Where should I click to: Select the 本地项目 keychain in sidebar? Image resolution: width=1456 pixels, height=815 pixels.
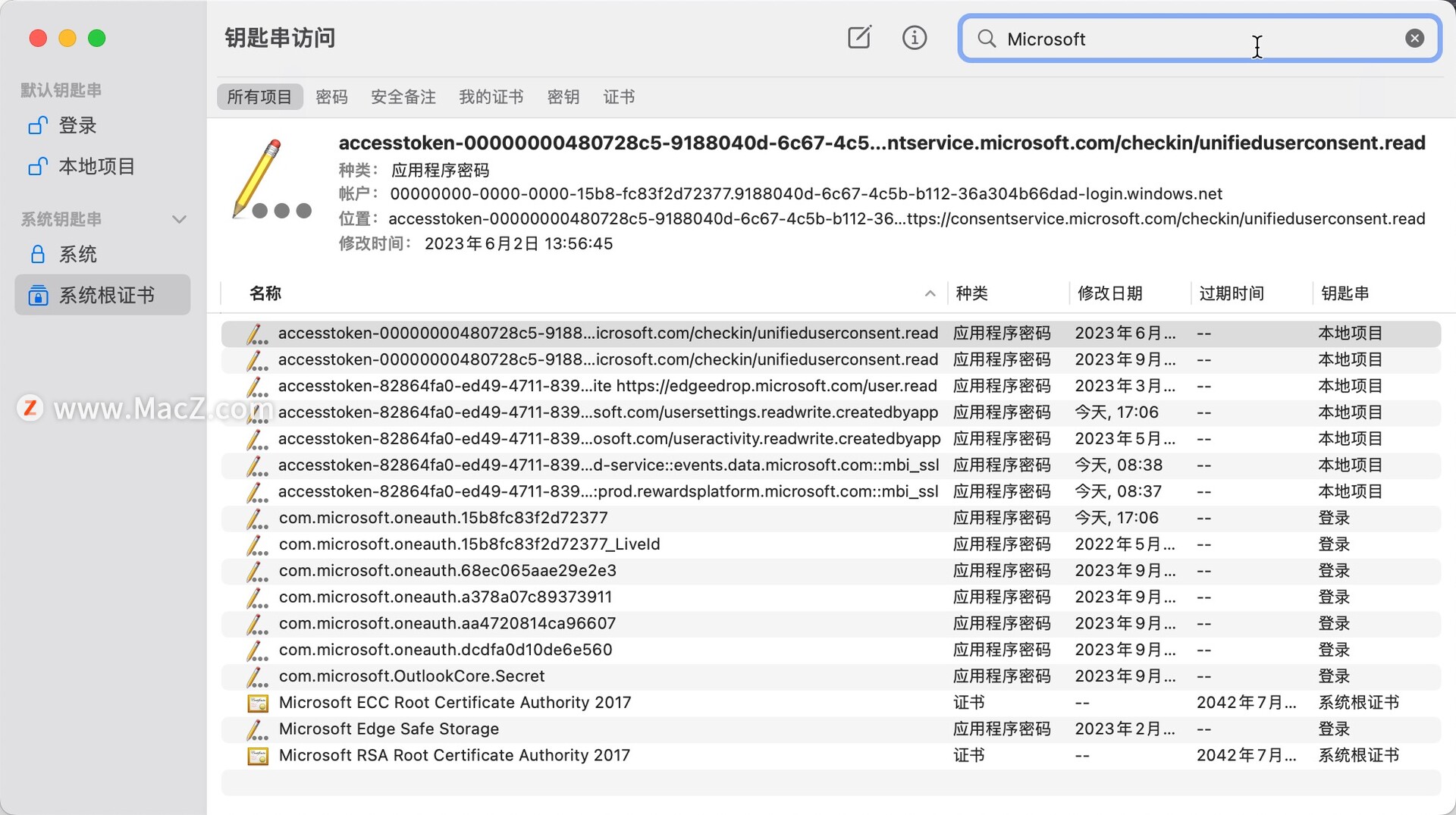coord(102,166)
